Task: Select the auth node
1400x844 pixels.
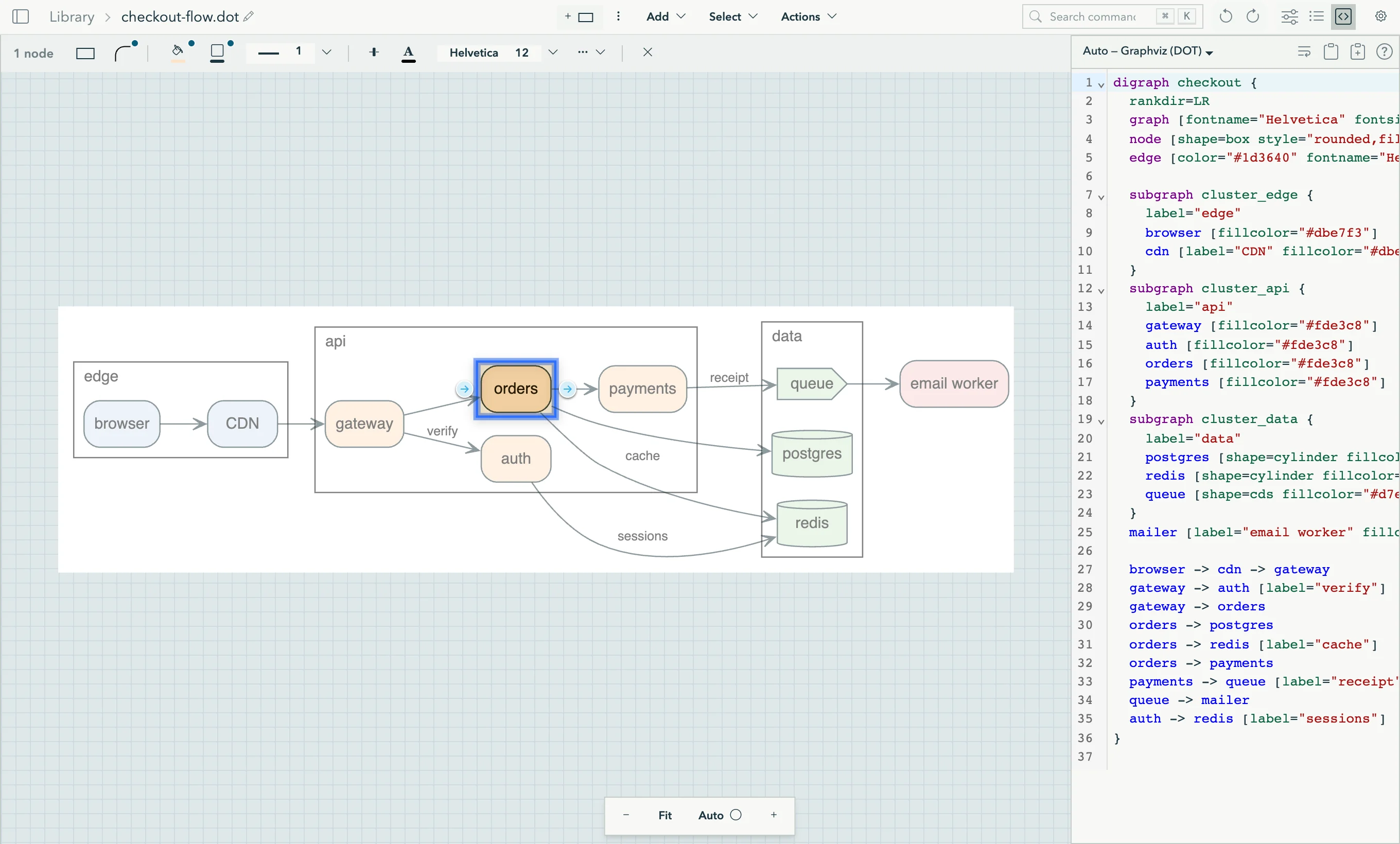Action: pos(516,459)
